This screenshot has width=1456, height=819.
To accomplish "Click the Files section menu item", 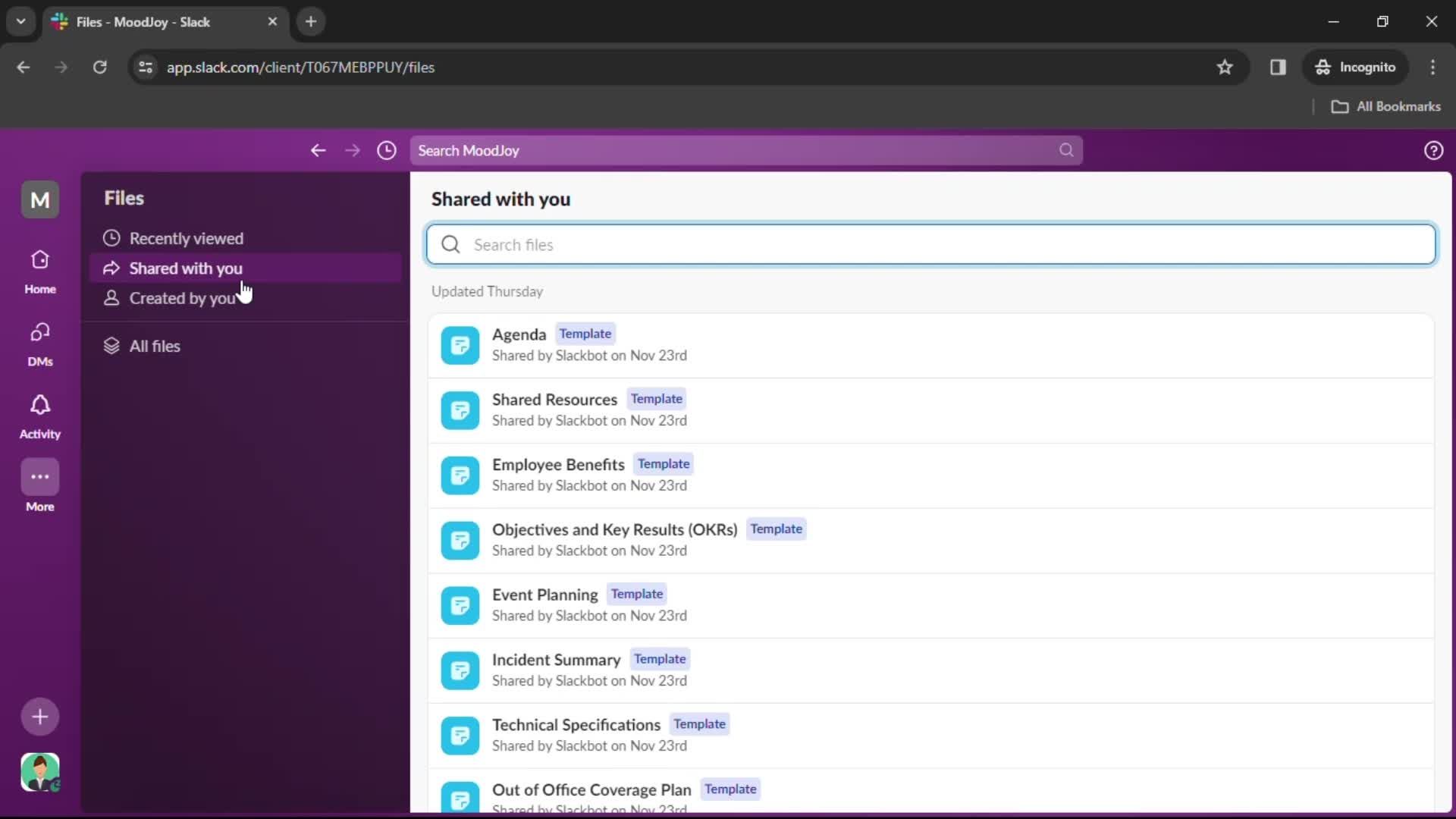I will [124, 198].
